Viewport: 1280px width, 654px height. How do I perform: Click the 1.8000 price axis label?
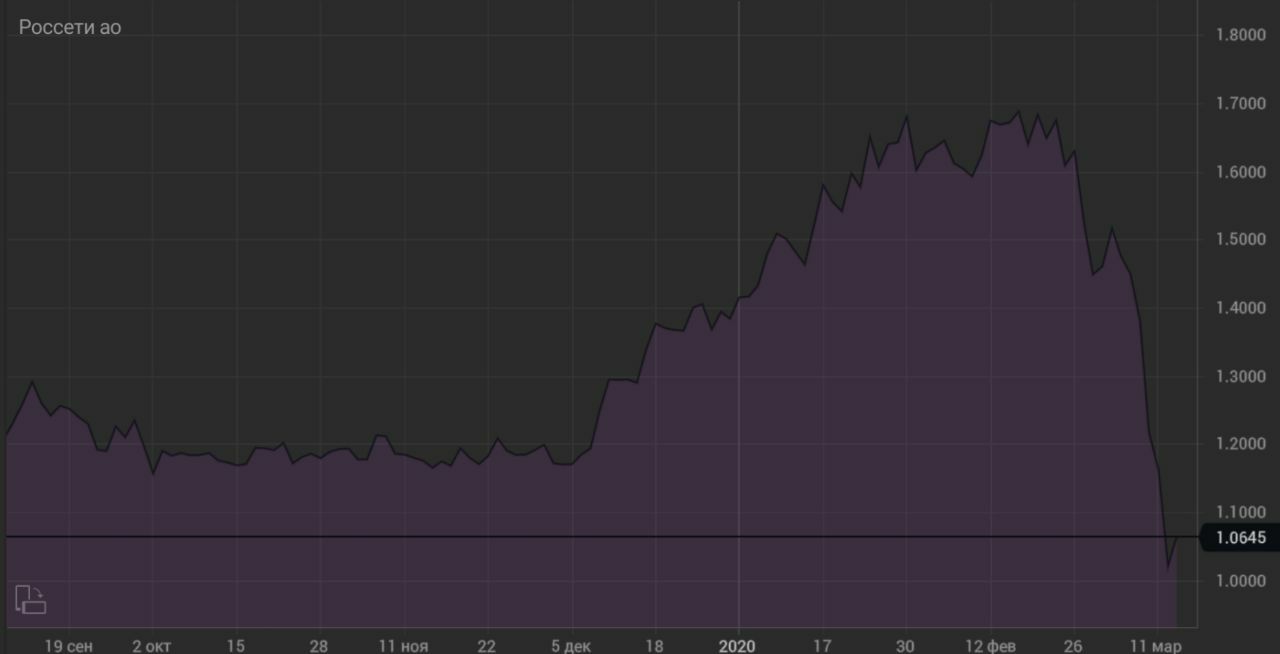point(1241,35)
